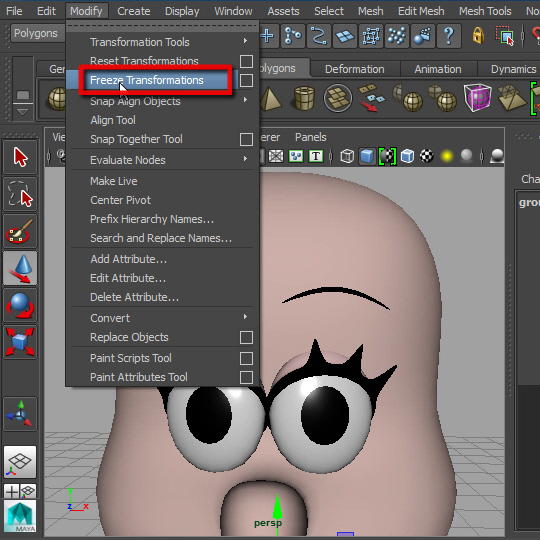The height and width of the screenshot is (540, 540).
Task: Create a polygon plane from shelf
Action: click(x=338, y=98)
